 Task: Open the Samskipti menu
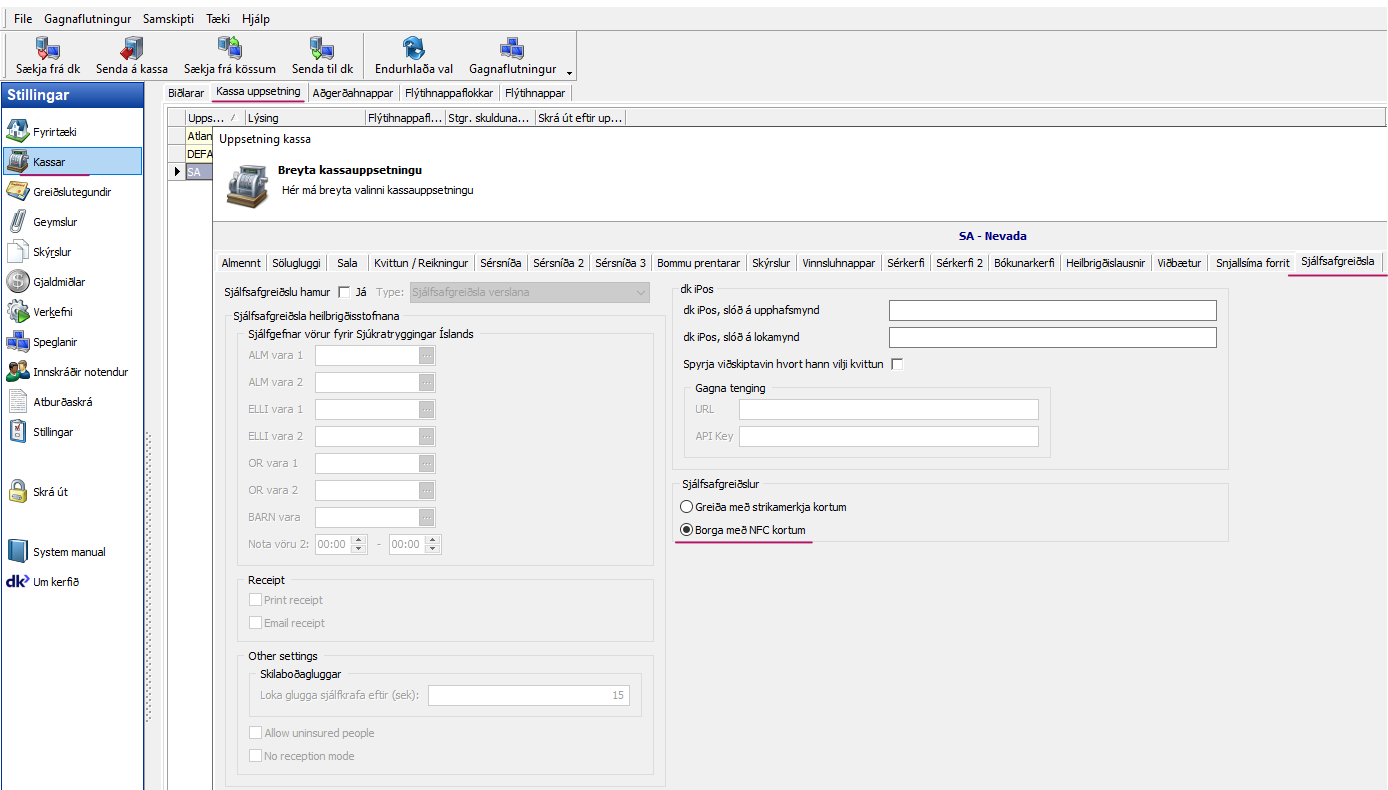tap(168, 19)
